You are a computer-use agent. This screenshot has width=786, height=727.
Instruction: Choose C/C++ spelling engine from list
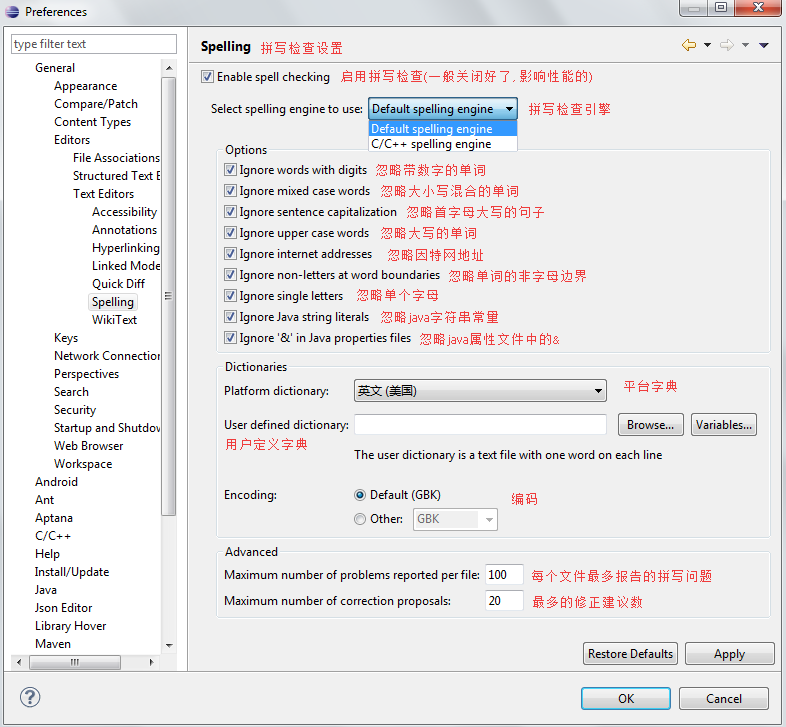click(443, 144)
